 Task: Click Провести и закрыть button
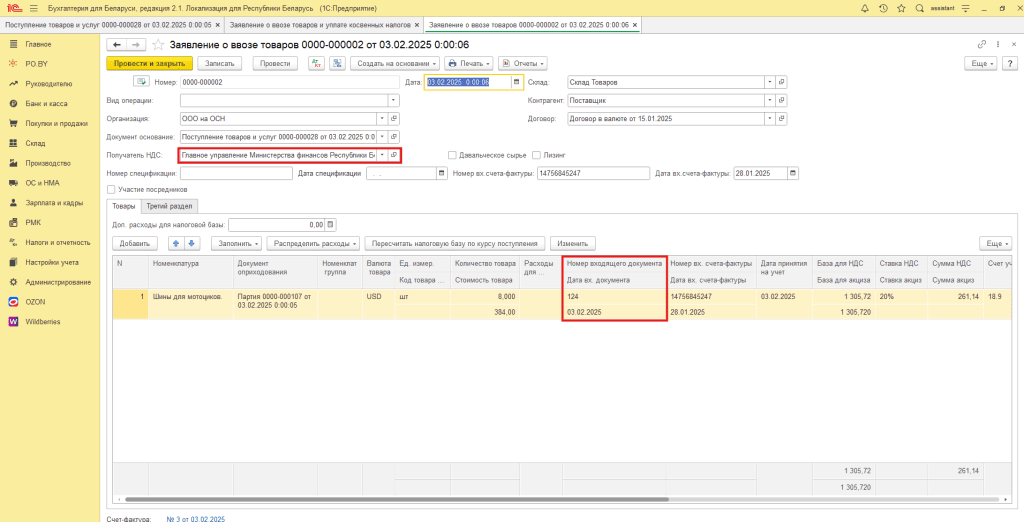150,63
